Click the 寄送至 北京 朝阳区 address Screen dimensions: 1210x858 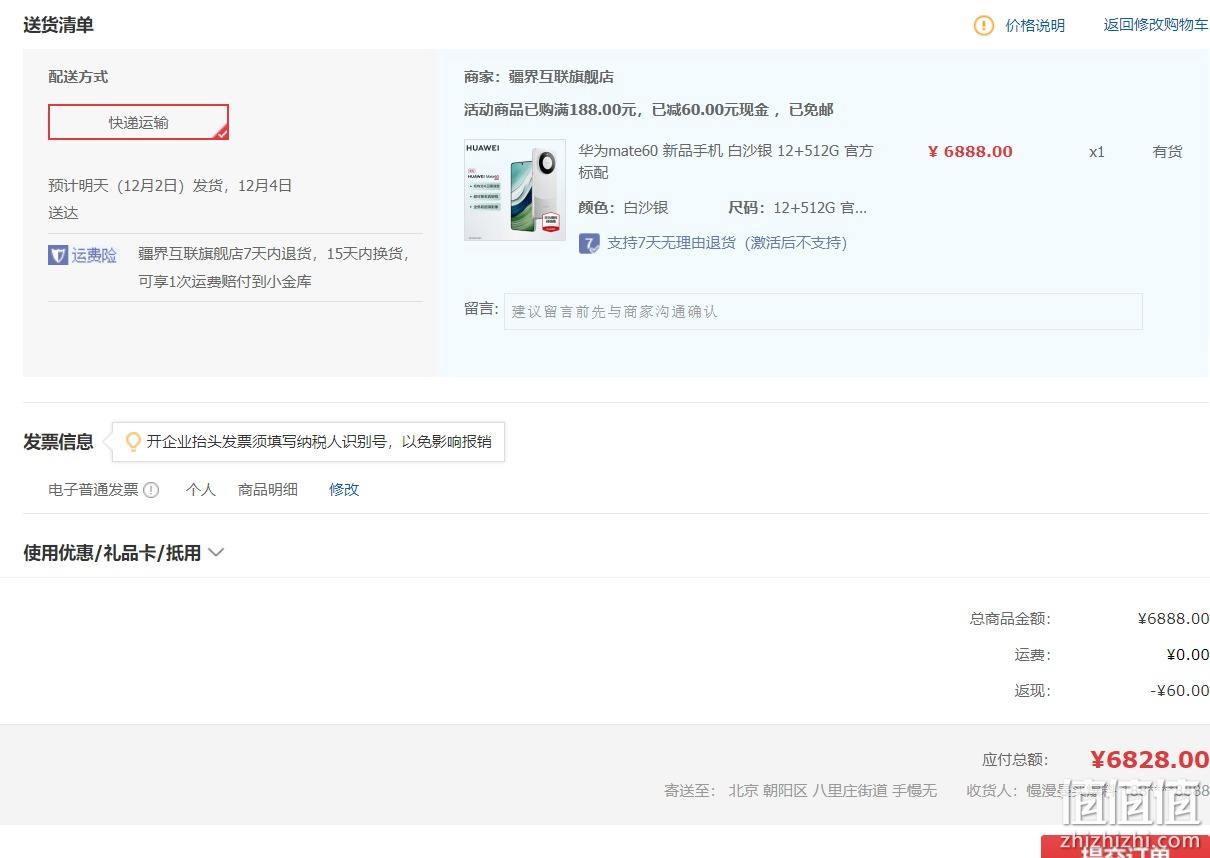801,790
